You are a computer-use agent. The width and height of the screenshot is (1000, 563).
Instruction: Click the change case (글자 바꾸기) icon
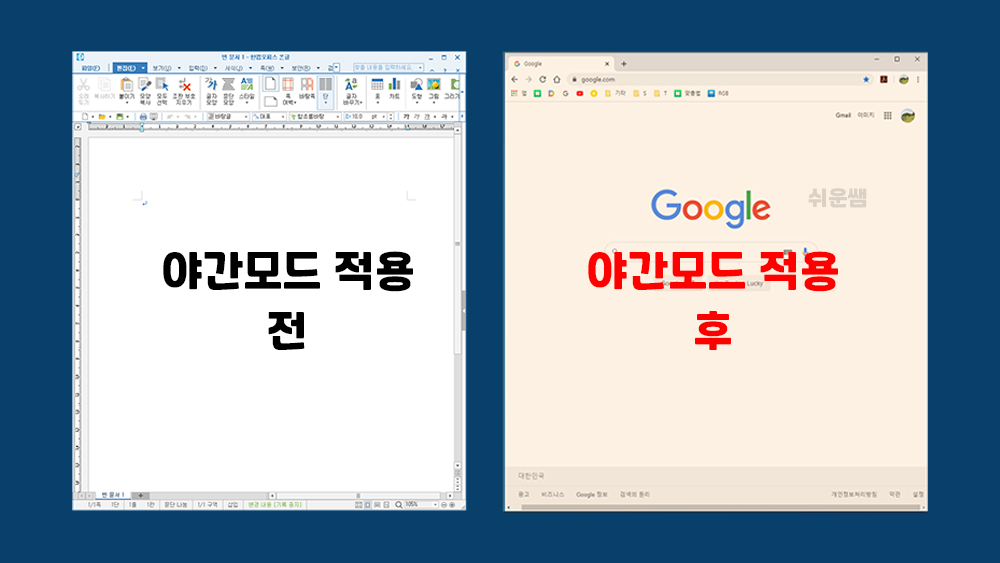pos(351,85)
